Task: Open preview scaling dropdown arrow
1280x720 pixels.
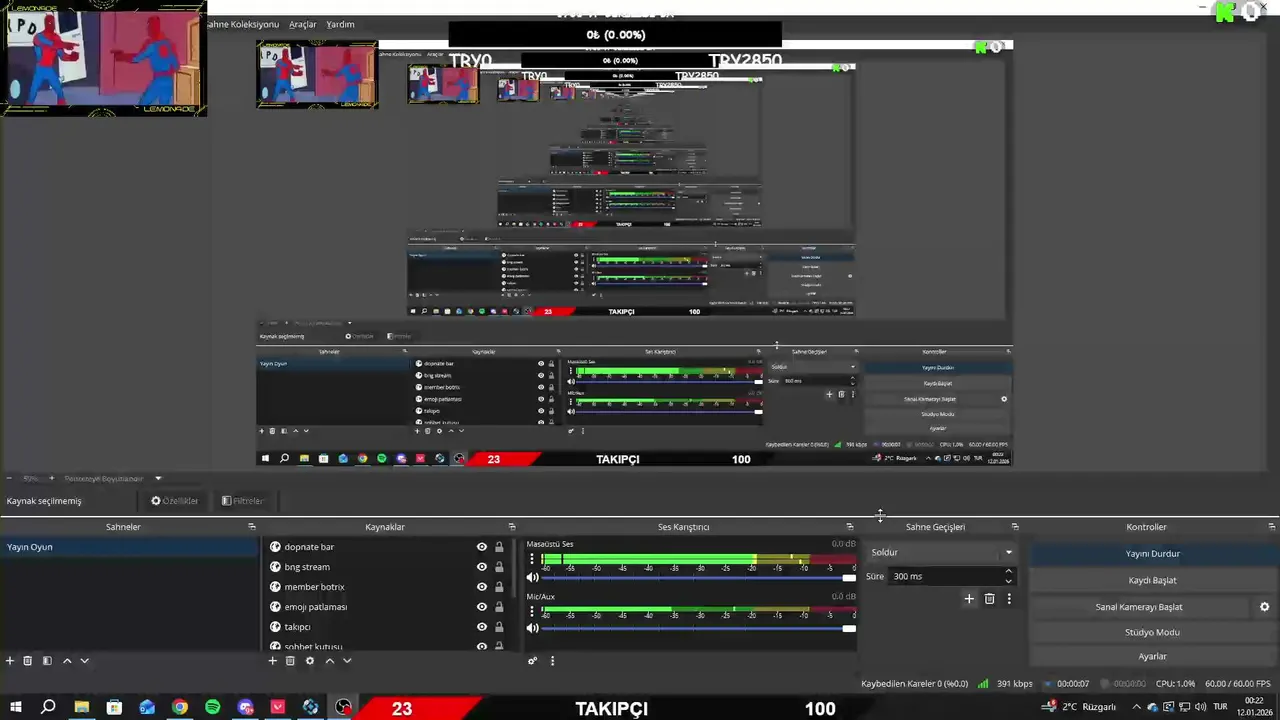Action: pyautogui.click(x=158, y=478)
